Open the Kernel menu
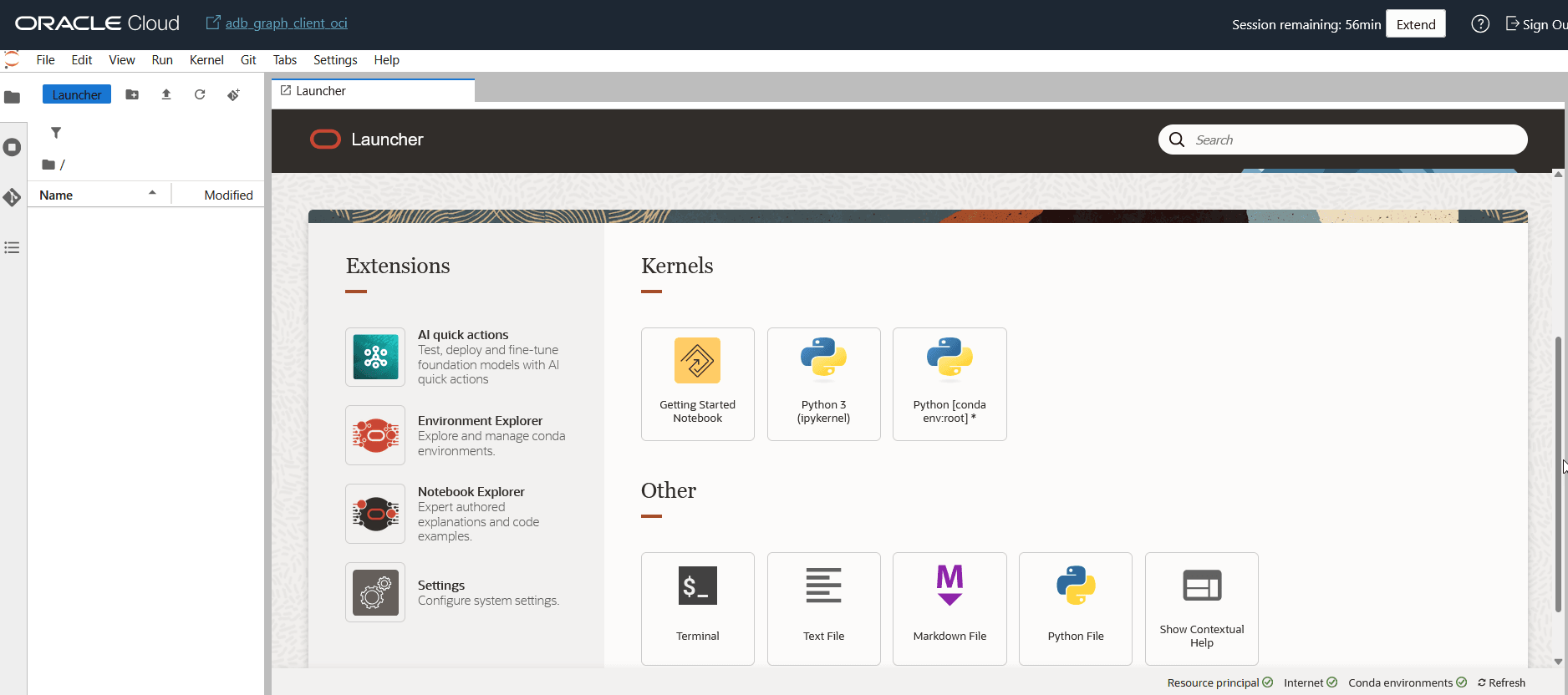The height and width of the screenshot is (695, 1568). (206, 60)
